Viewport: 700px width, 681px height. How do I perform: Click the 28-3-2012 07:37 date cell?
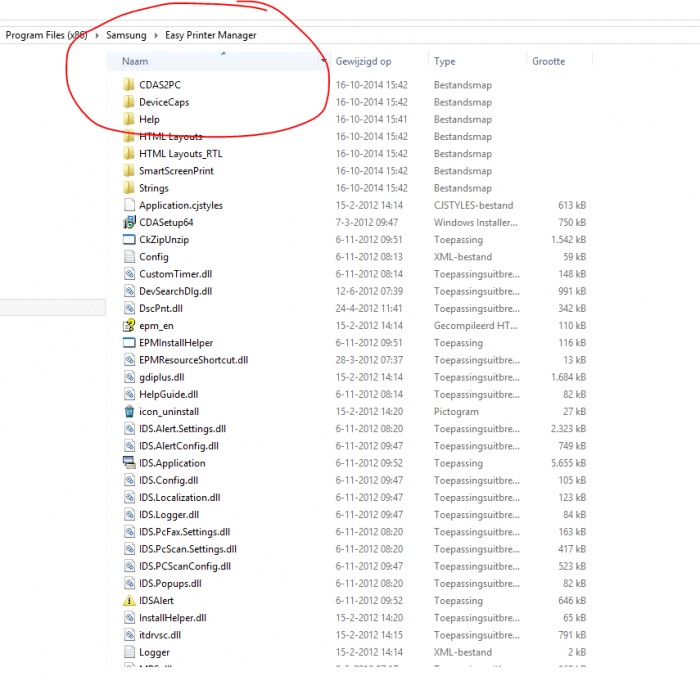click(x=369, y=359)
